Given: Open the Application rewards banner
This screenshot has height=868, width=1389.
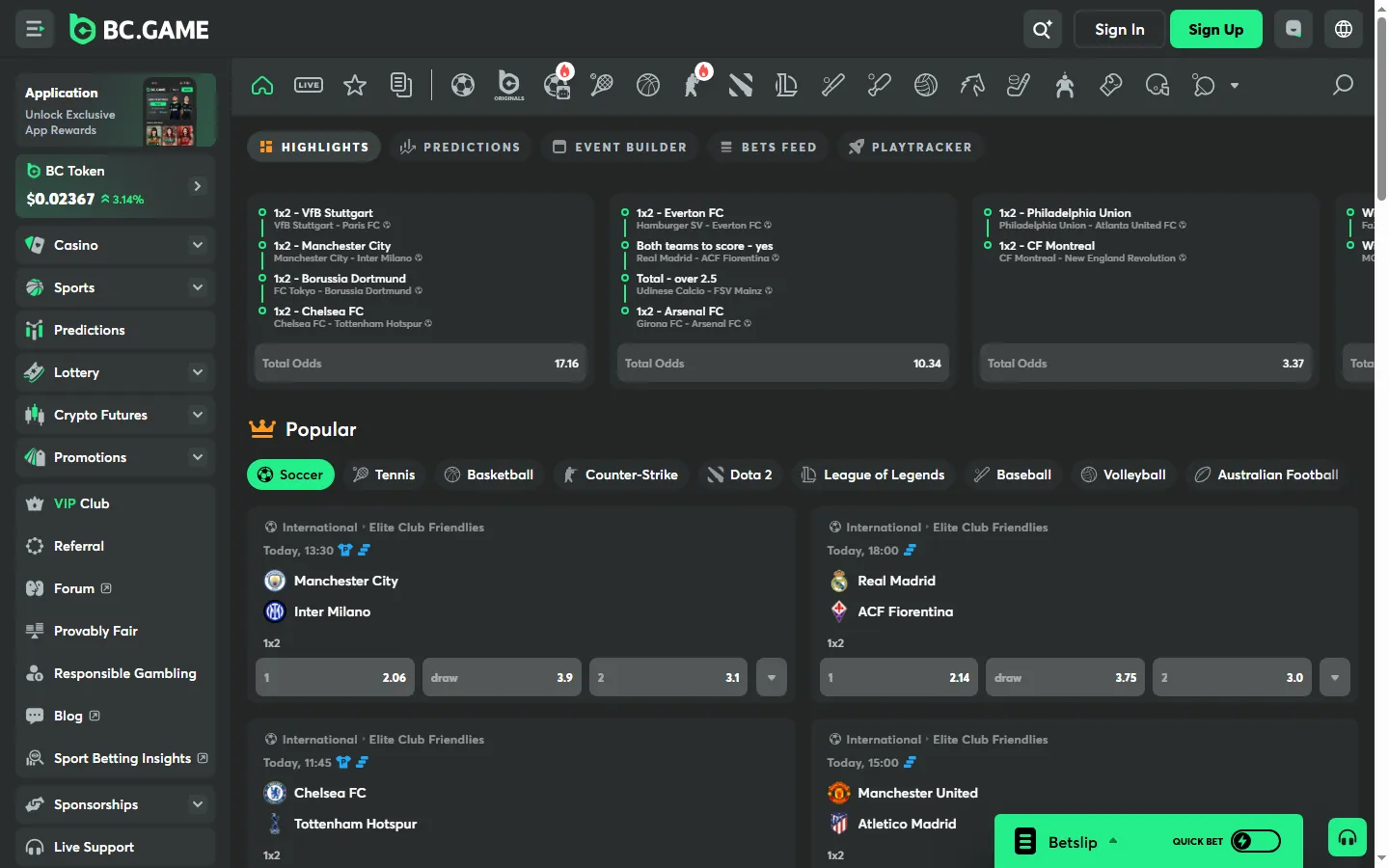Looking at the screenshot, I should click(116, 110).
